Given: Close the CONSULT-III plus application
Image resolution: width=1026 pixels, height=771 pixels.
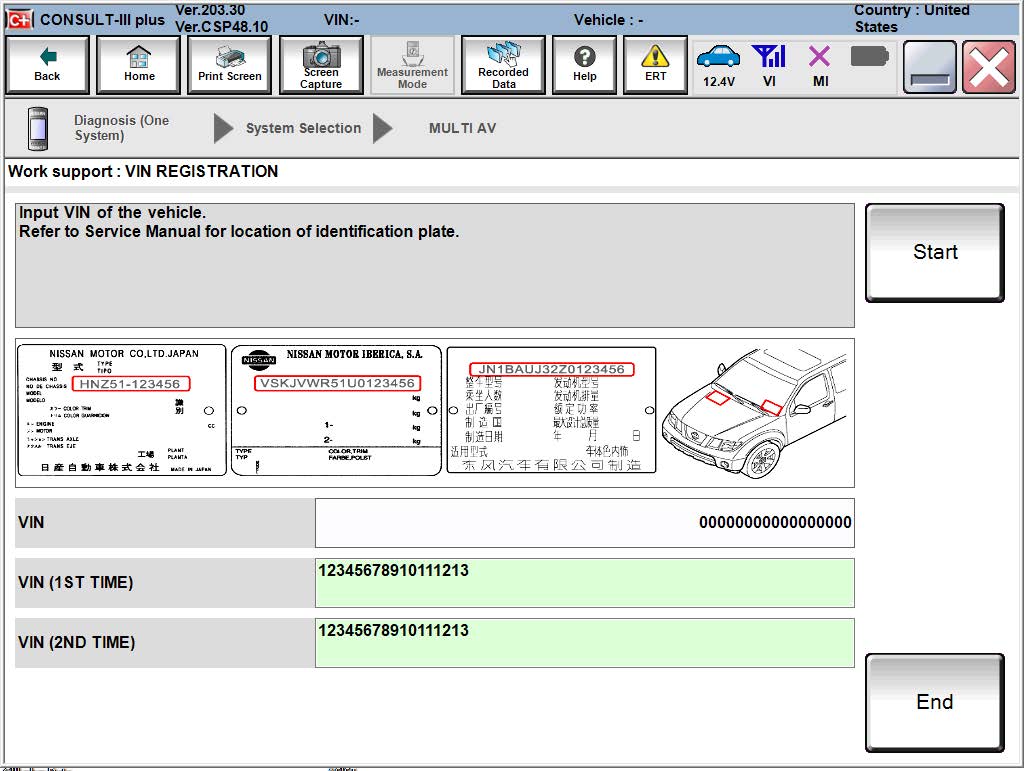Looking at the screenshot, I should [x=989, y=67].
